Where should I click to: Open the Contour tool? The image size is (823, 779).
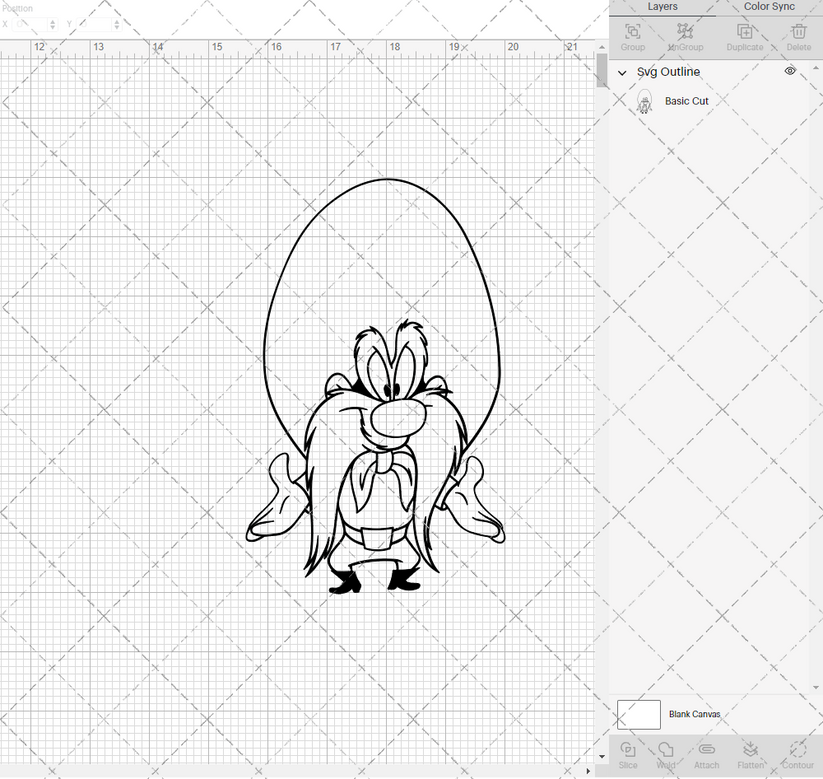[x=797, y=753]
